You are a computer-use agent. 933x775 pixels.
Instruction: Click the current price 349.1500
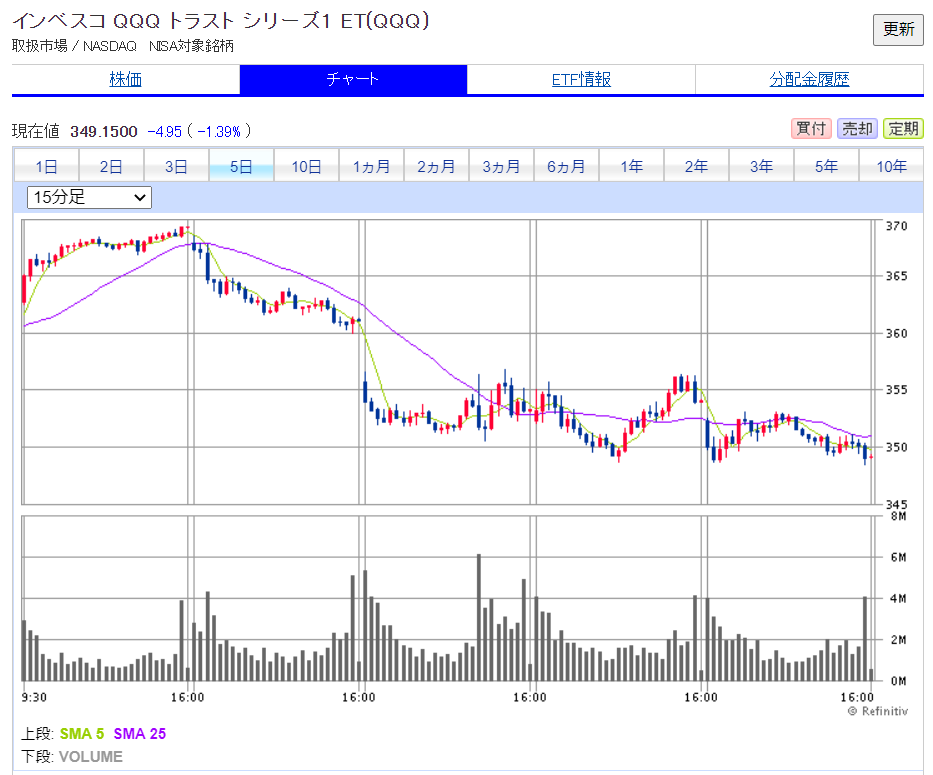[104, 131]
